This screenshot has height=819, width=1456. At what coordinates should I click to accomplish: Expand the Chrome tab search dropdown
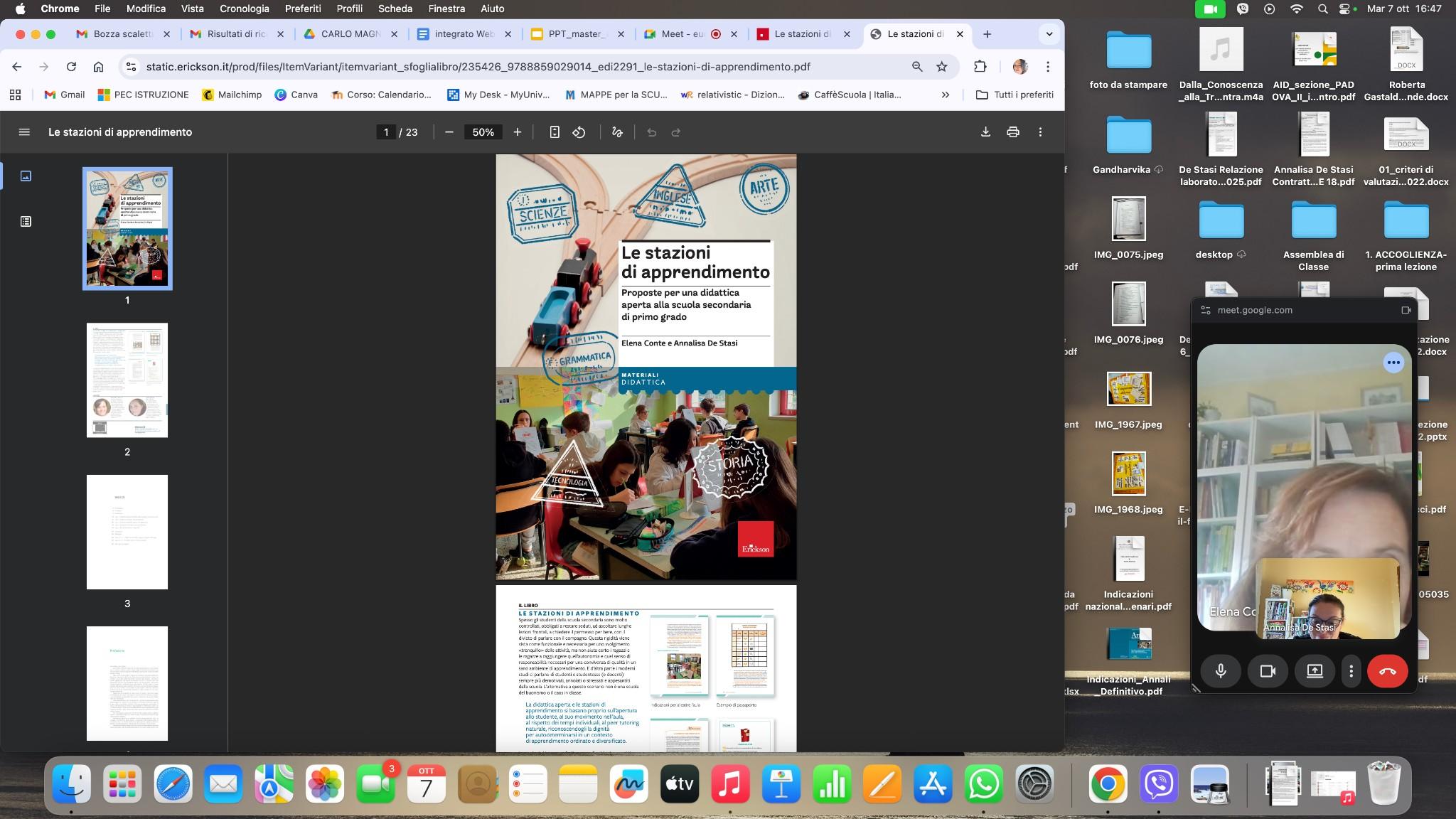pos(1049,34)
